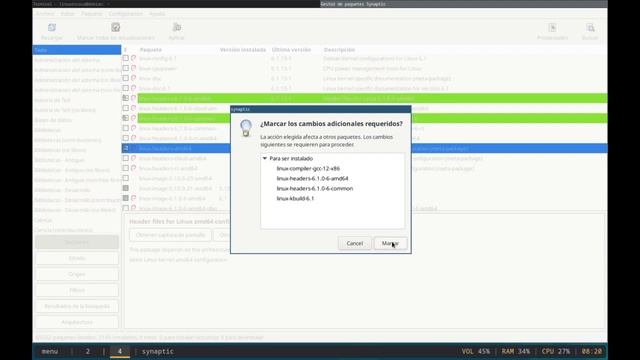Click Debian logo icon beside linux-config-6.1
Viewport: 640px width, 360px height.
tap(133, 58)
